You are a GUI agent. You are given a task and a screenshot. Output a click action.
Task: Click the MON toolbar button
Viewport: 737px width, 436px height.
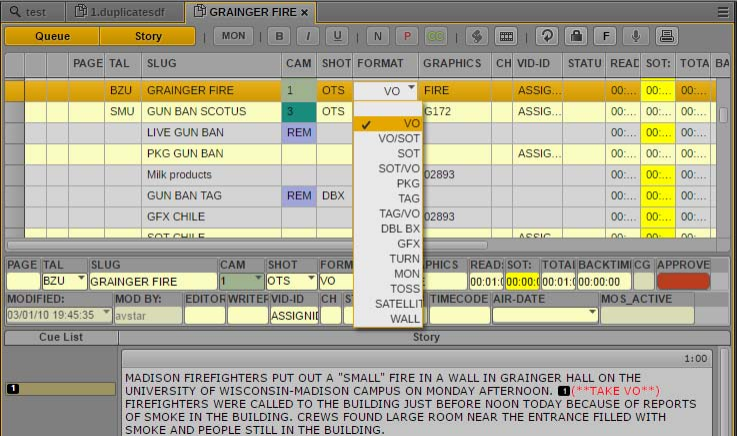[x=234, y=36]
